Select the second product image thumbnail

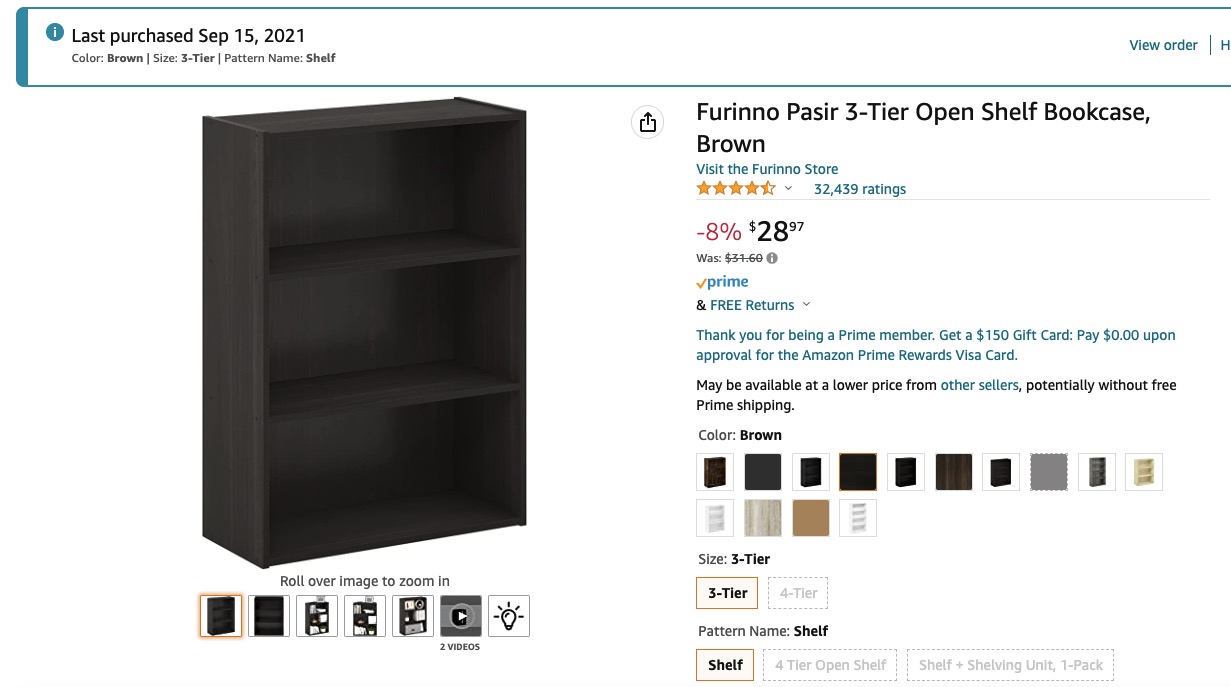(x=269, y=616)
